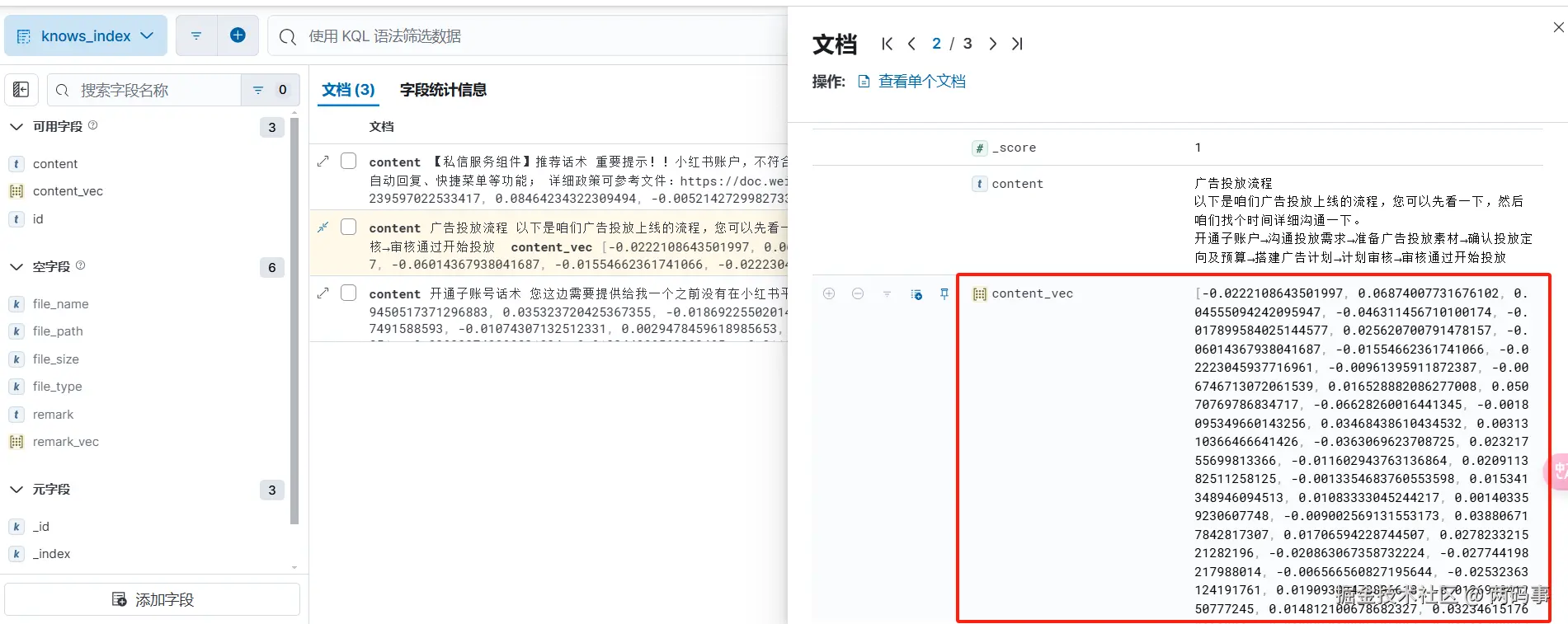This screenshot has width=1568, height=624.
Task: Check the 广告投放流程 row checkbox
Action: coord(349,227)
